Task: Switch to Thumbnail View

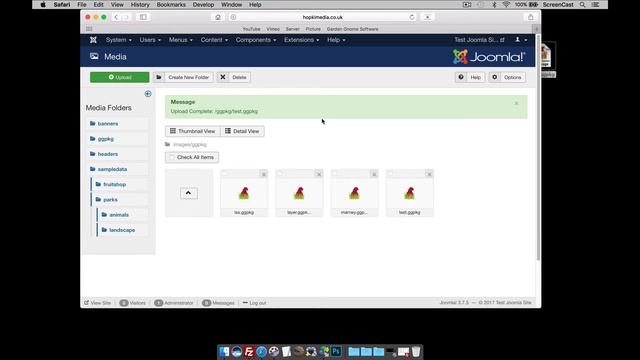Action: pos(193,131)
